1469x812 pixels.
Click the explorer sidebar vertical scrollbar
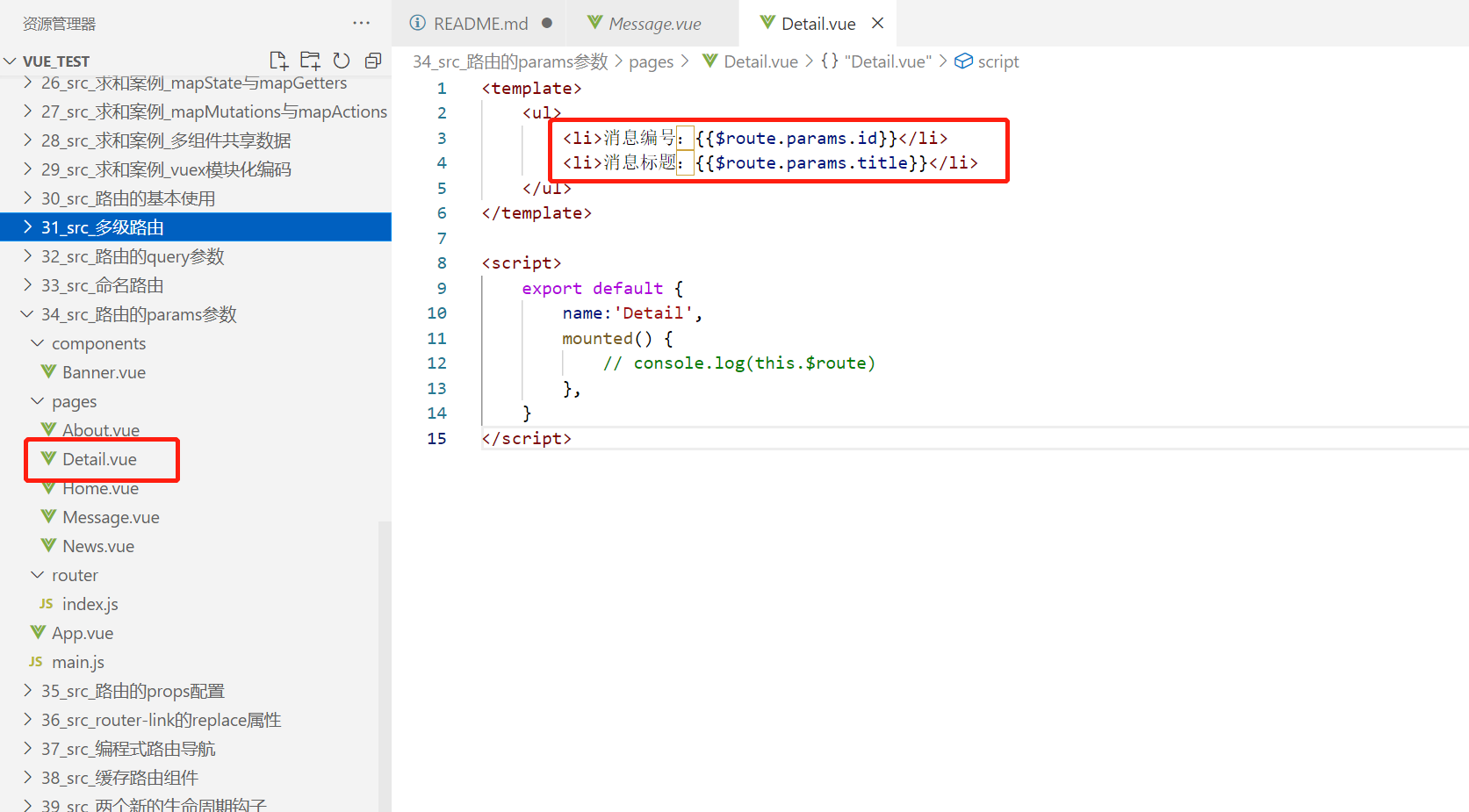pyautogui.click(x=385, y=667)
